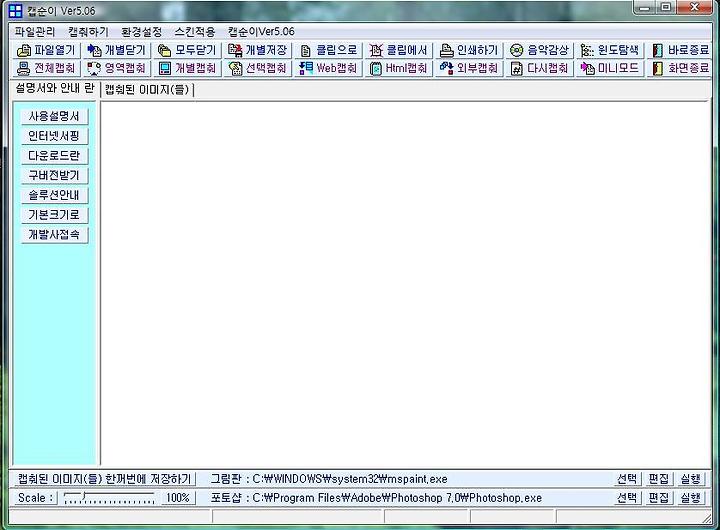The height and width of the screenshot is (530, 720).
Task: Select the 설명서와 안내 란 tab
Action: pos(55,88)
